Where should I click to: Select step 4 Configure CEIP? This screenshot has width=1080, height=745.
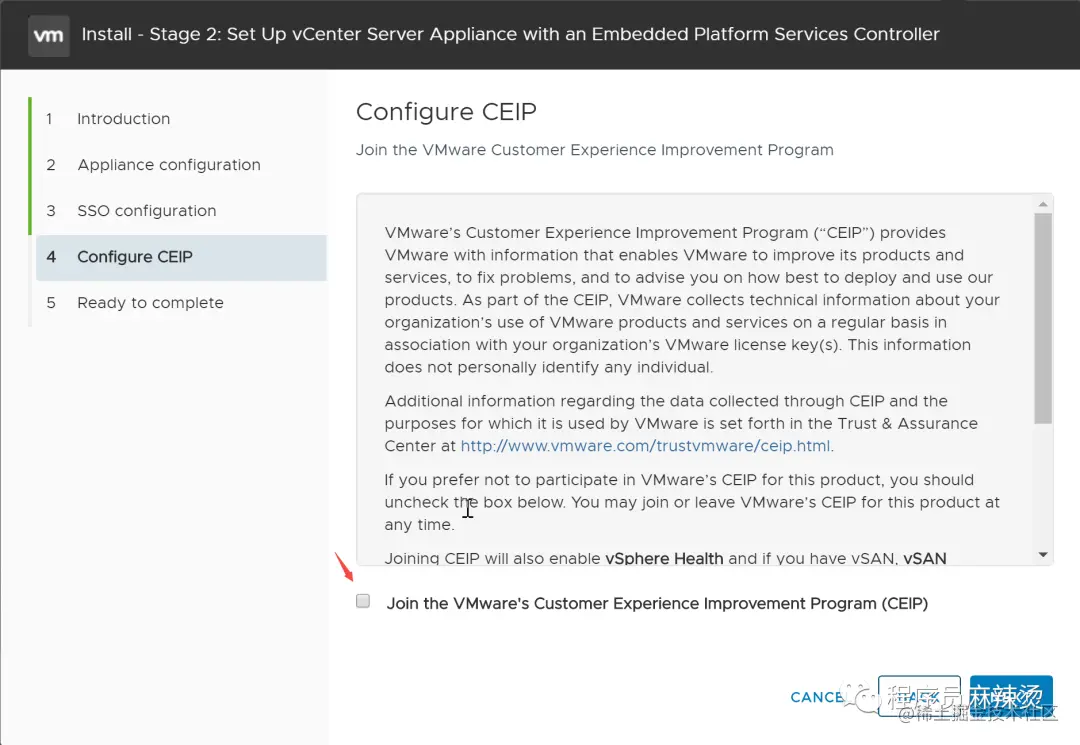(180, 257)
